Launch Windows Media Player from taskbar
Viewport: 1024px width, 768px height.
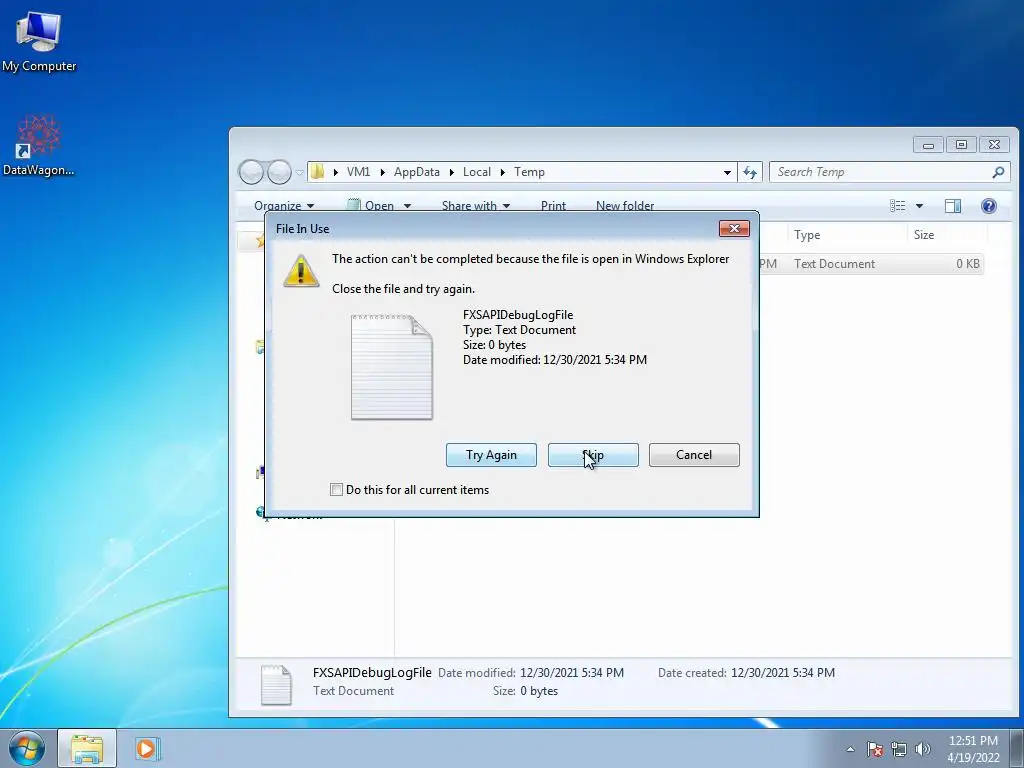(x=146, y=748)
